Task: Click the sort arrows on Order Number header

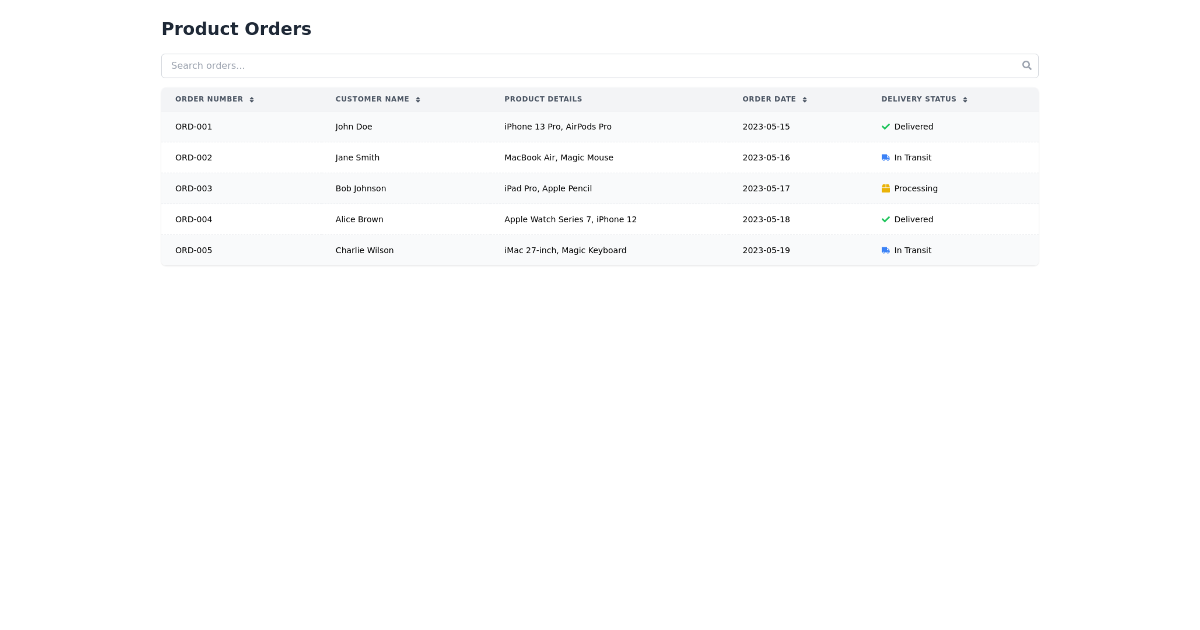Action: click(x=251, y=99)
